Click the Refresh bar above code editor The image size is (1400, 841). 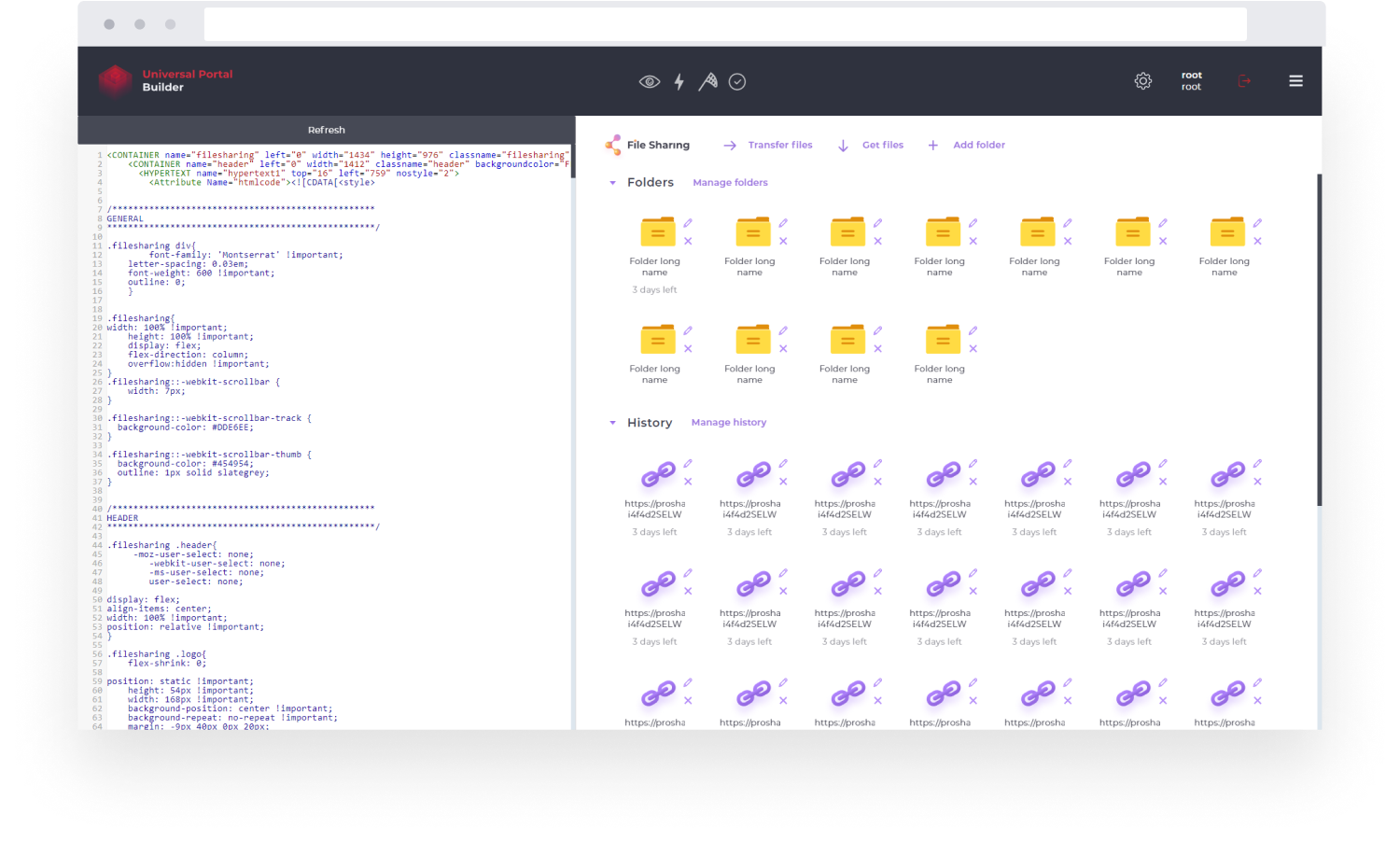(x=326, y=130)
